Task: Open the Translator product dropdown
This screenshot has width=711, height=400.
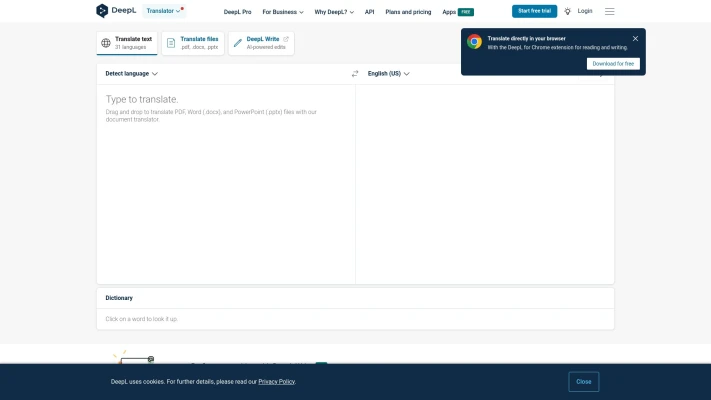Action: point(164,11)
